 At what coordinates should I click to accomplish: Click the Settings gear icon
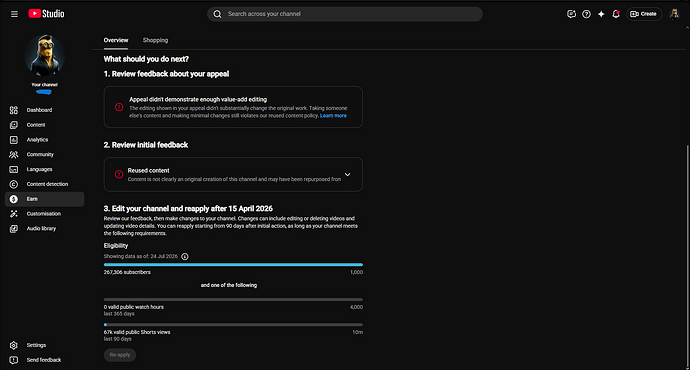(x=14, y=345)
